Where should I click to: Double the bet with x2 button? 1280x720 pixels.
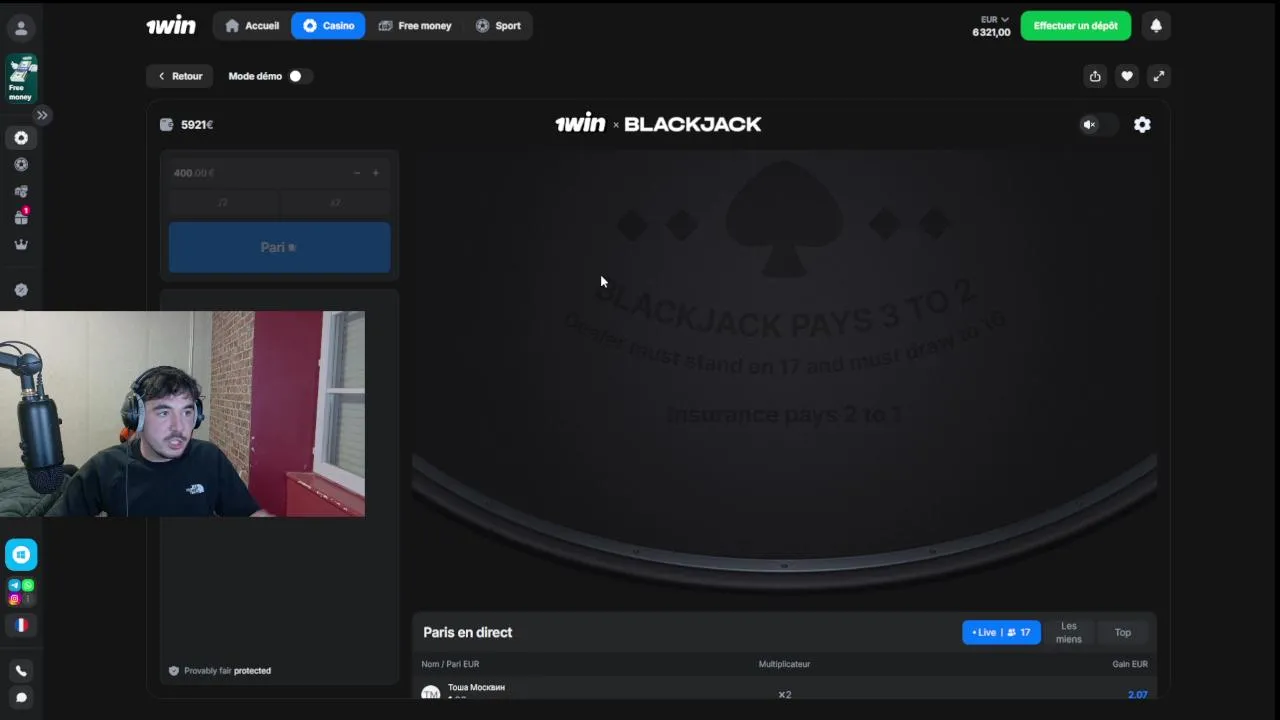pos(335,202)
